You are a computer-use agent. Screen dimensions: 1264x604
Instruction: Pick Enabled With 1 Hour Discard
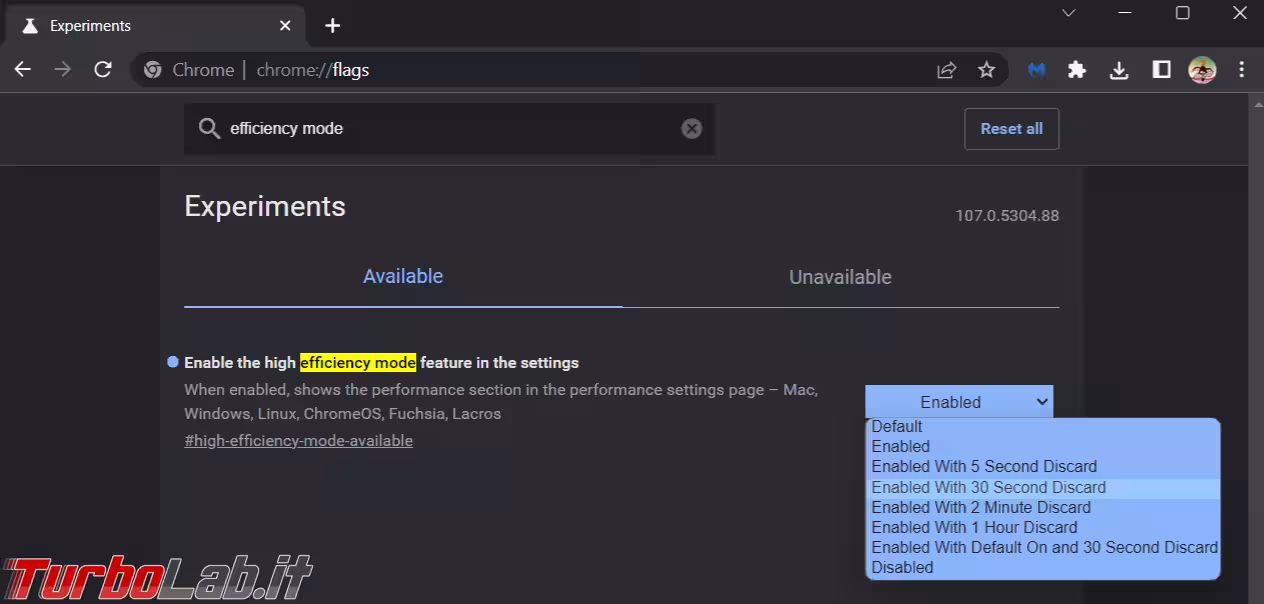[x=974, y=527]
